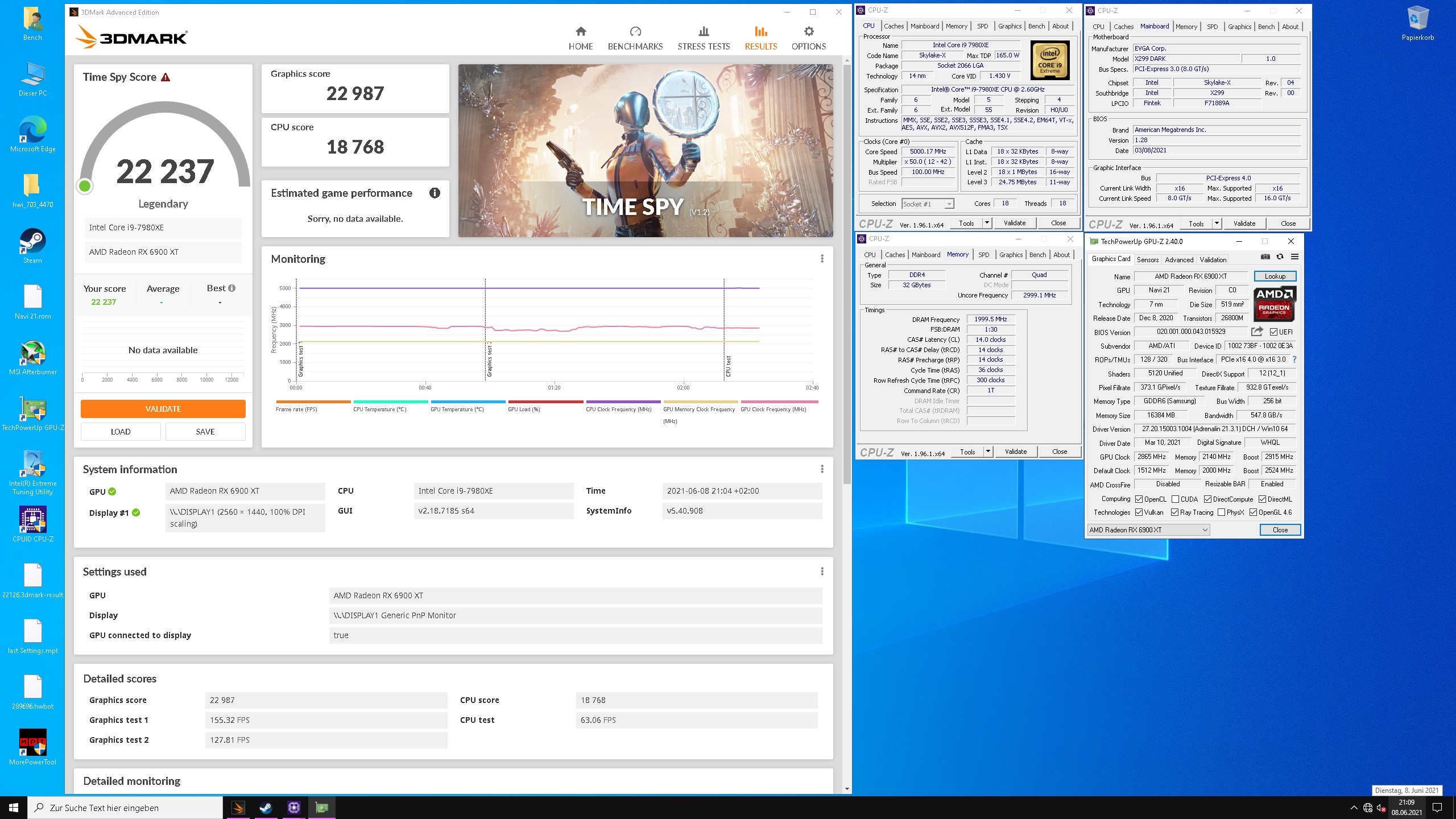This screenshot has height=819, width=1456.
Task: Open the GPU-Z graphics card selector dropdown
Action: 1148,530
